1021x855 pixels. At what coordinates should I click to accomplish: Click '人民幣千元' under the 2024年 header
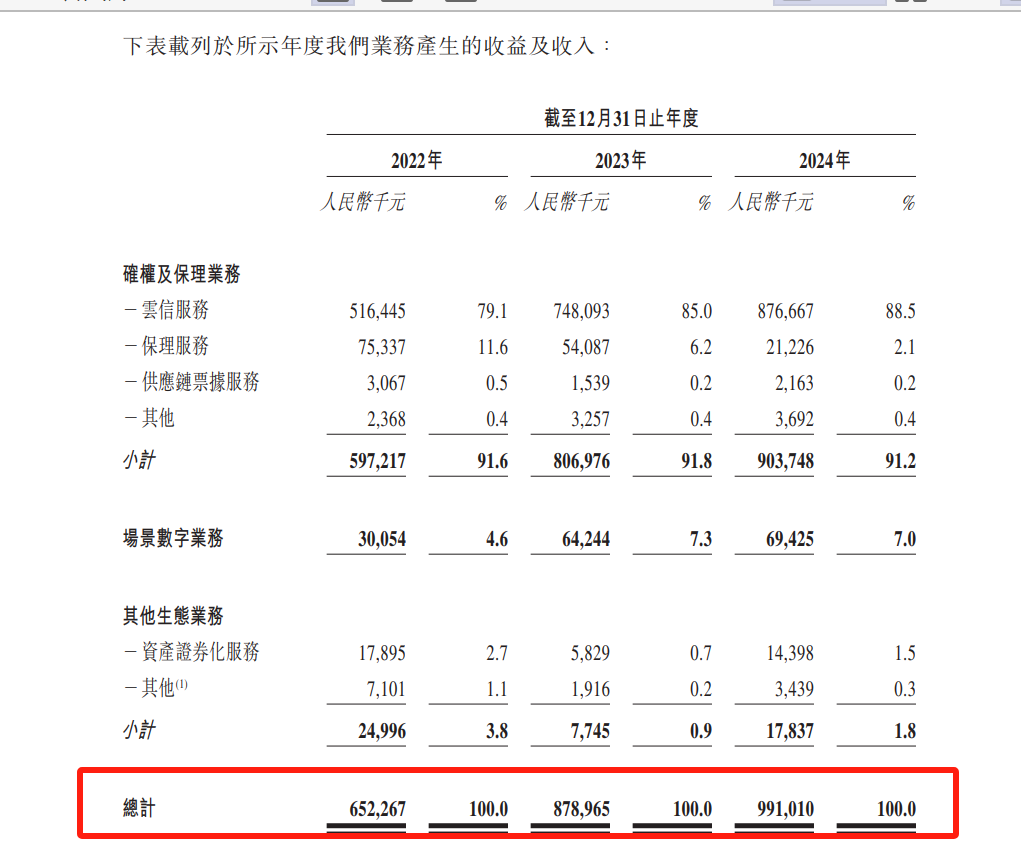[x=770, y=202]
